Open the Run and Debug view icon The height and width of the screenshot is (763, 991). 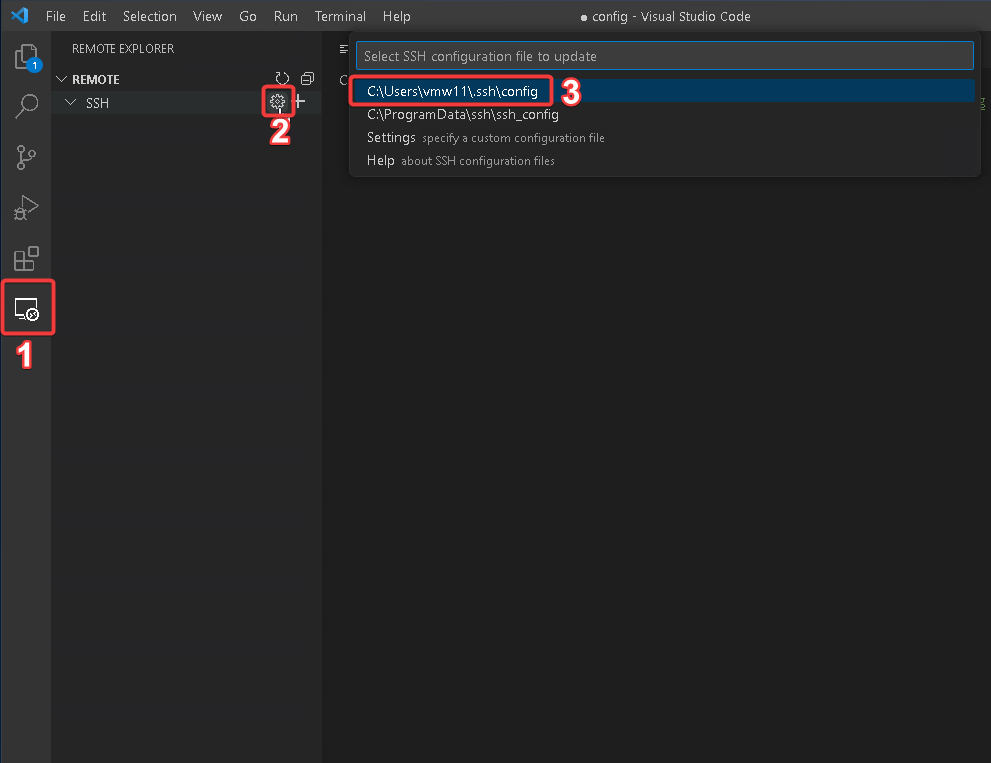(27, 207)
